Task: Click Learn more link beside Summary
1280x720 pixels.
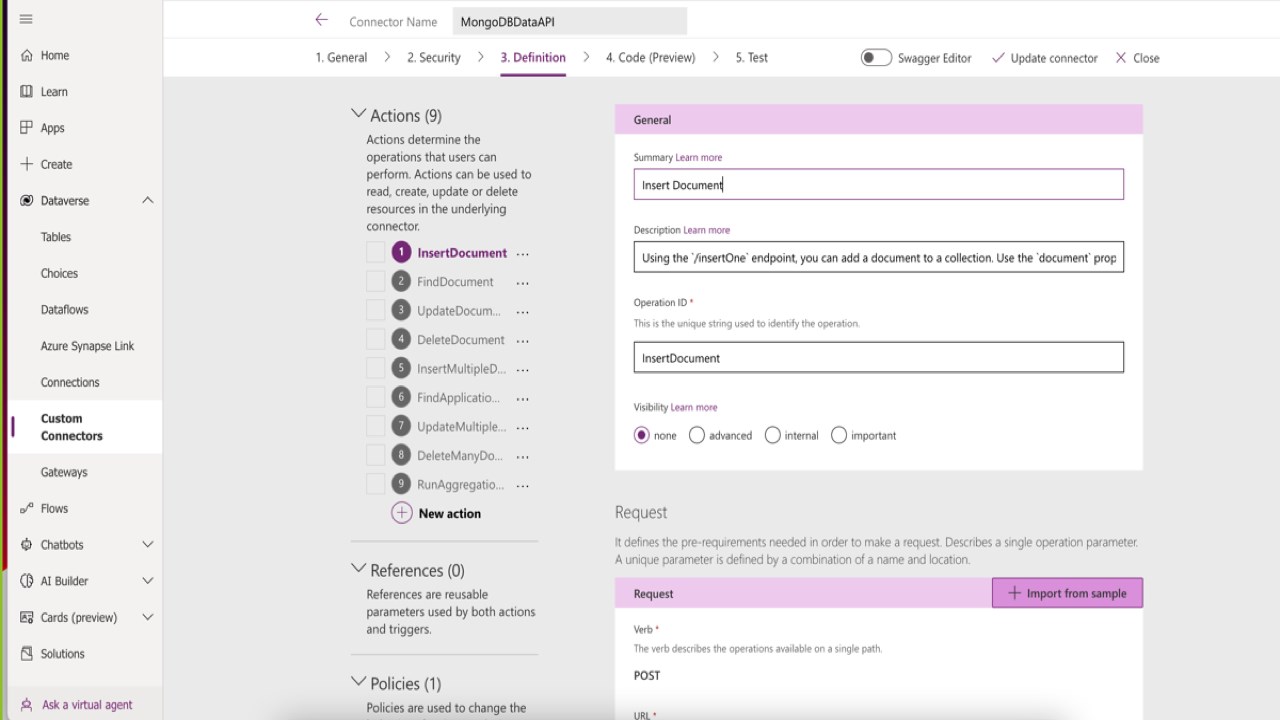Action: tap(698, 157)
